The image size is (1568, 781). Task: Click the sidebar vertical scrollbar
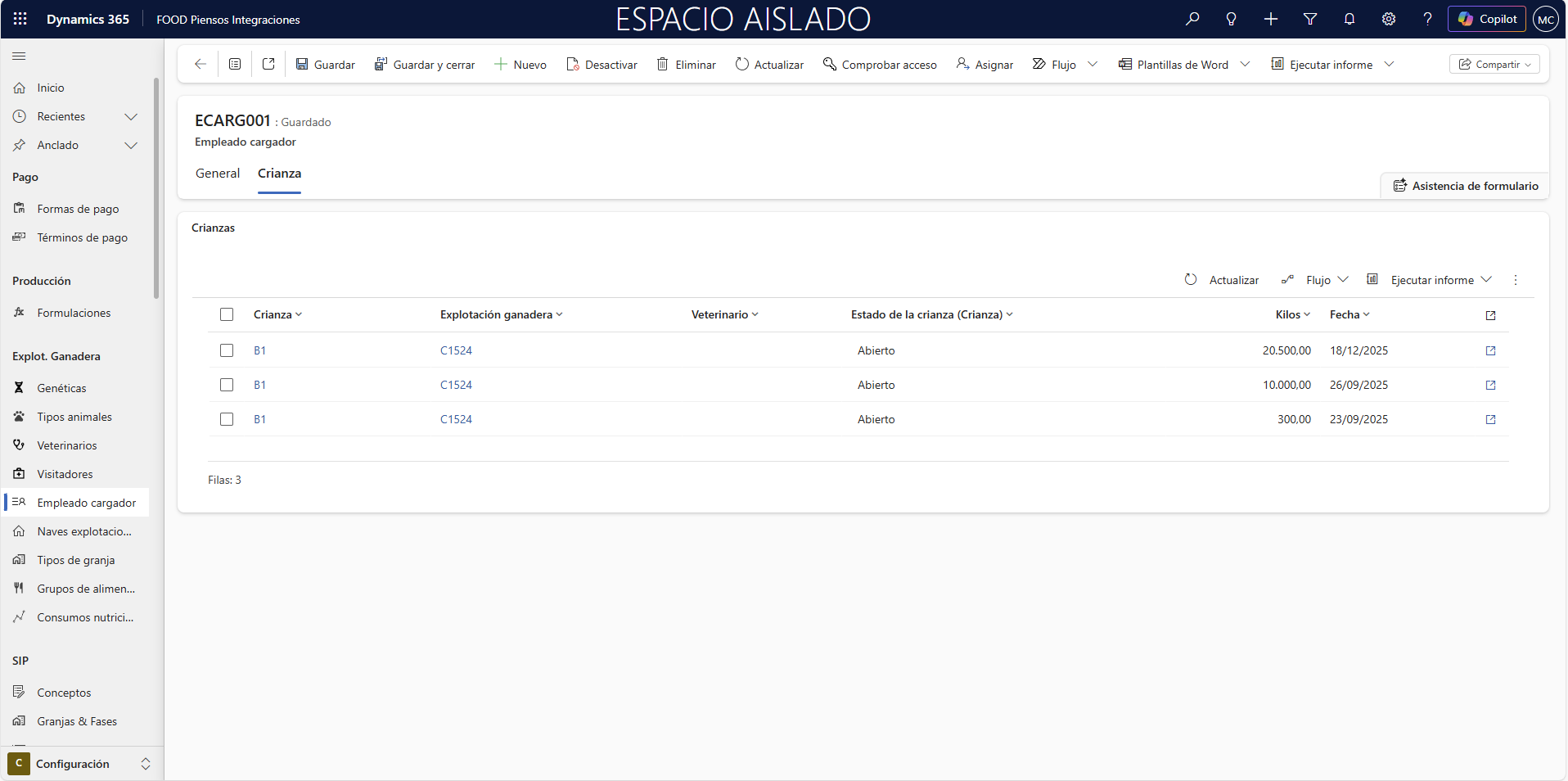point(156,188)
